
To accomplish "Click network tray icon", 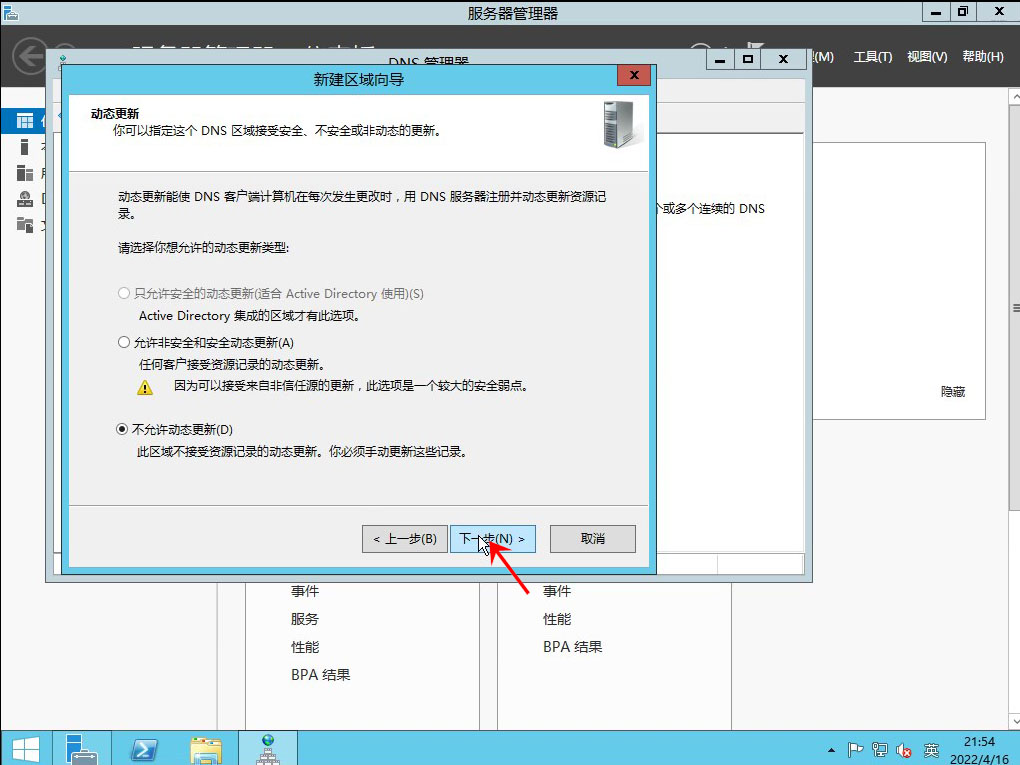I will 879,750.
